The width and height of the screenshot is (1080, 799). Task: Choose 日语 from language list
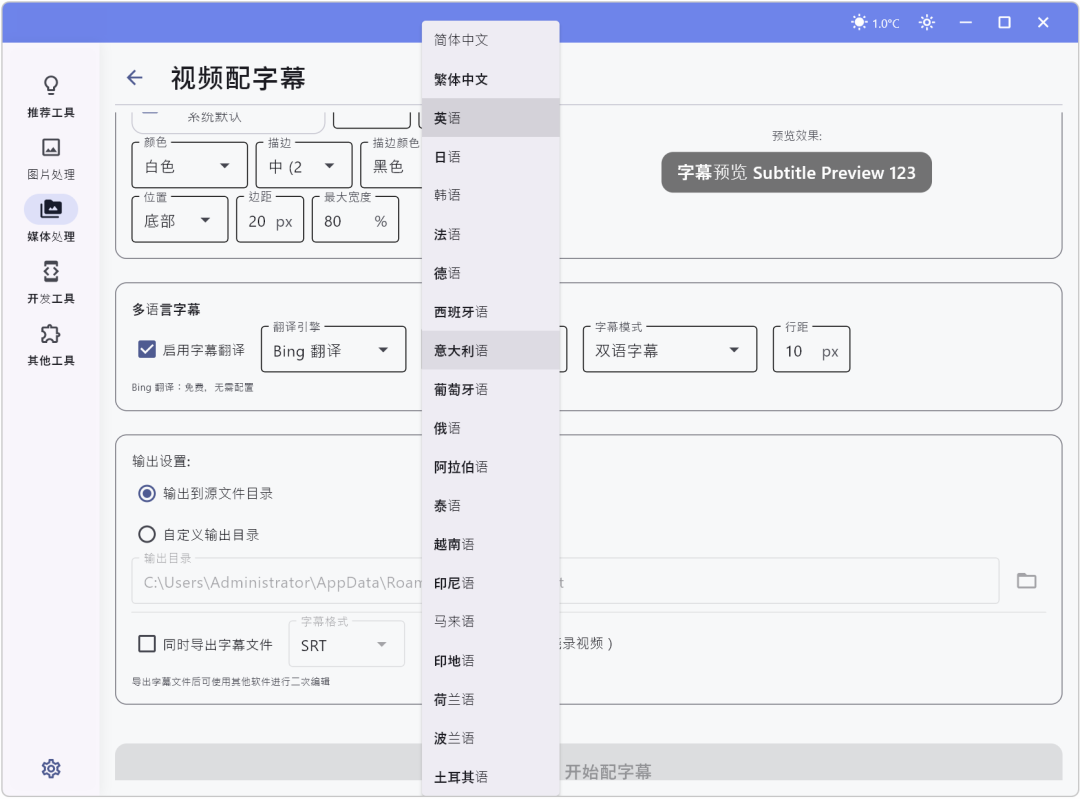click(490, 156)
